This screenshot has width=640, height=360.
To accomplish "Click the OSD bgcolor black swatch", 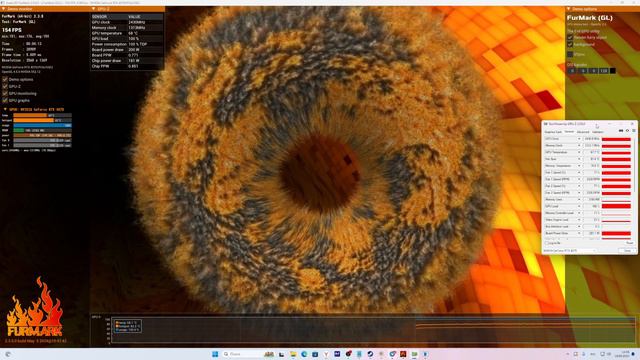I will click(x=613, y=71).
